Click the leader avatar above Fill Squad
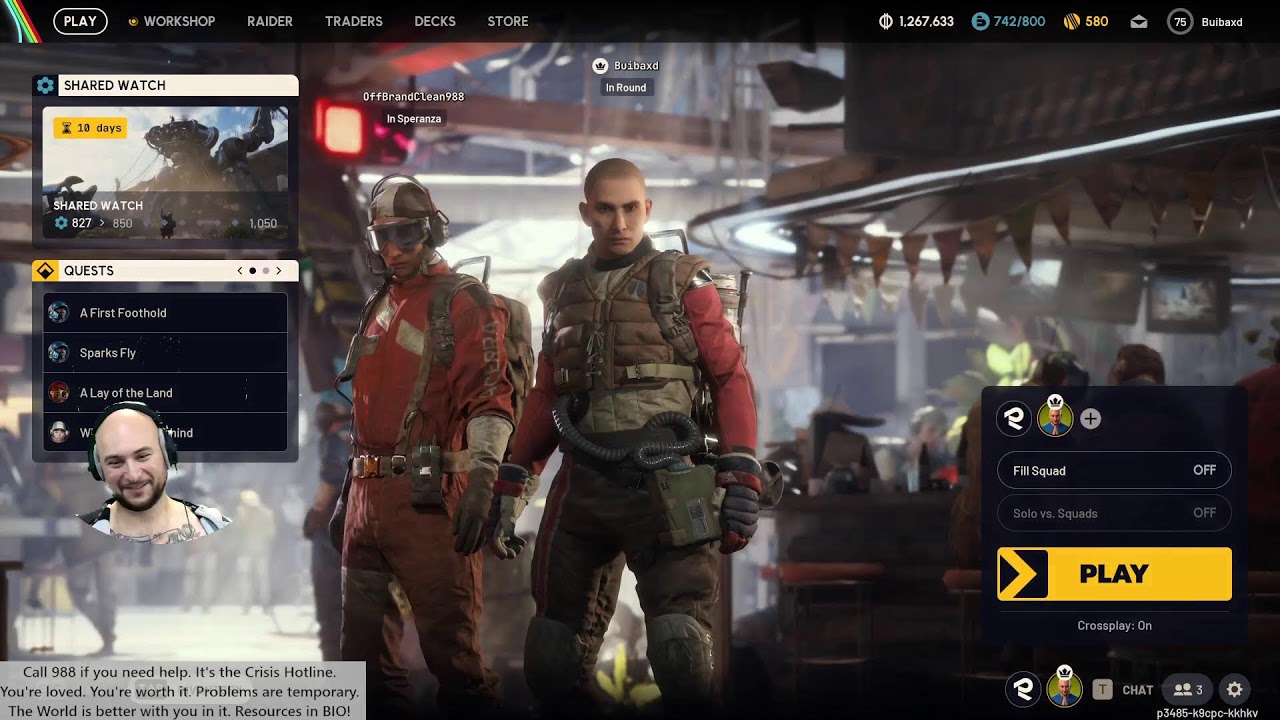This screenshot has width=1280, height=720. tap(1055, 417)
